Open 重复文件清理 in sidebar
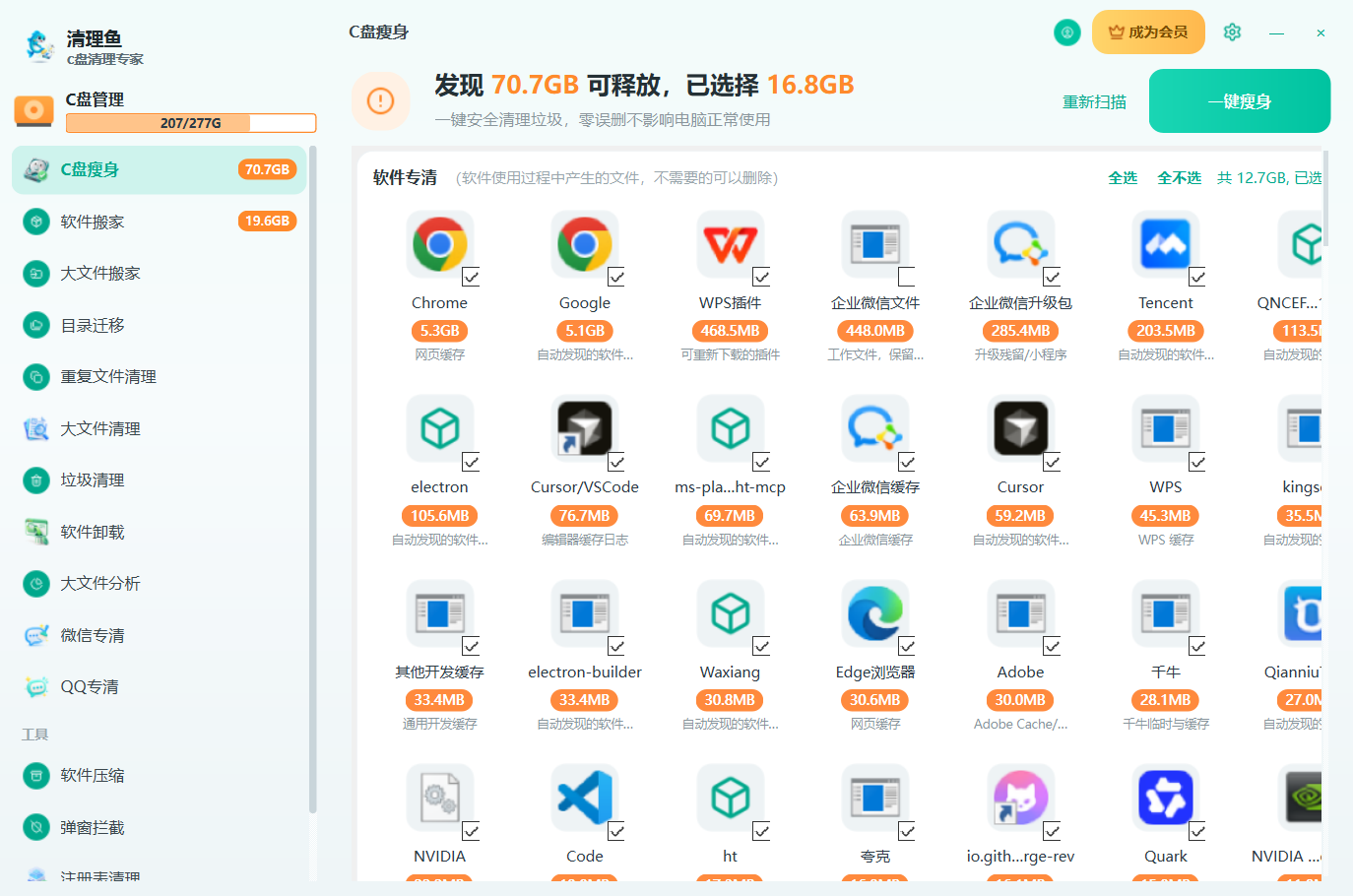Viewport: 1353px width, 896px height. coord(160,376)
